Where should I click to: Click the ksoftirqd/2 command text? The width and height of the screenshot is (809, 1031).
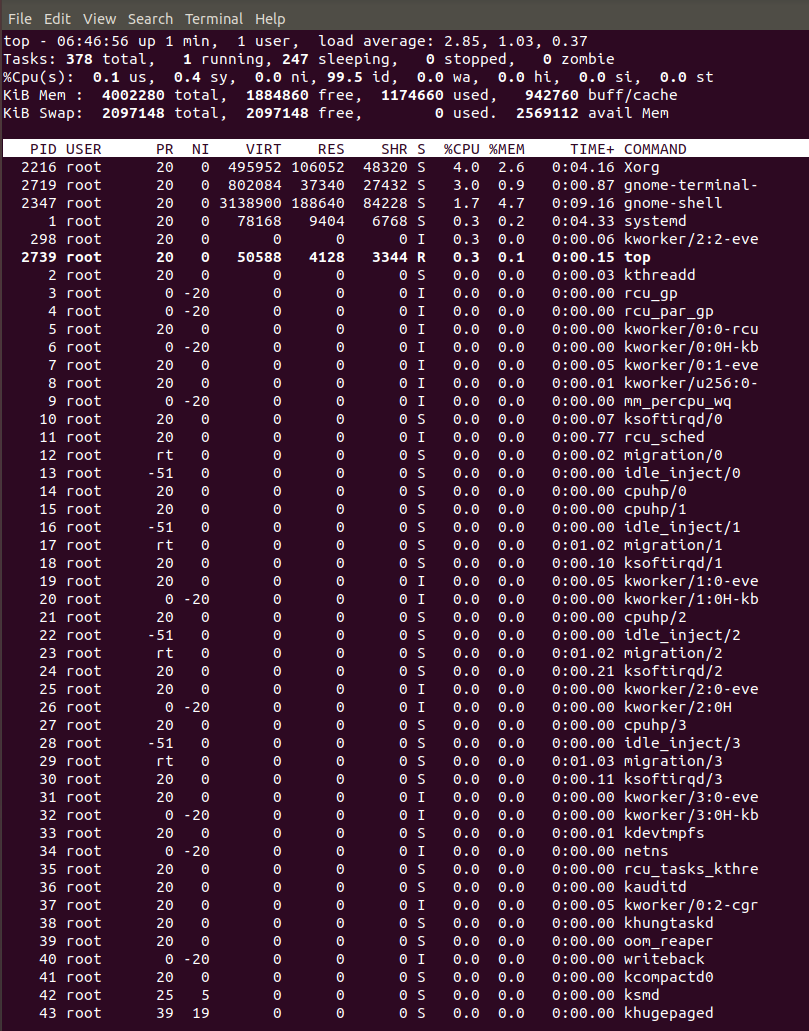coord(673,671)
